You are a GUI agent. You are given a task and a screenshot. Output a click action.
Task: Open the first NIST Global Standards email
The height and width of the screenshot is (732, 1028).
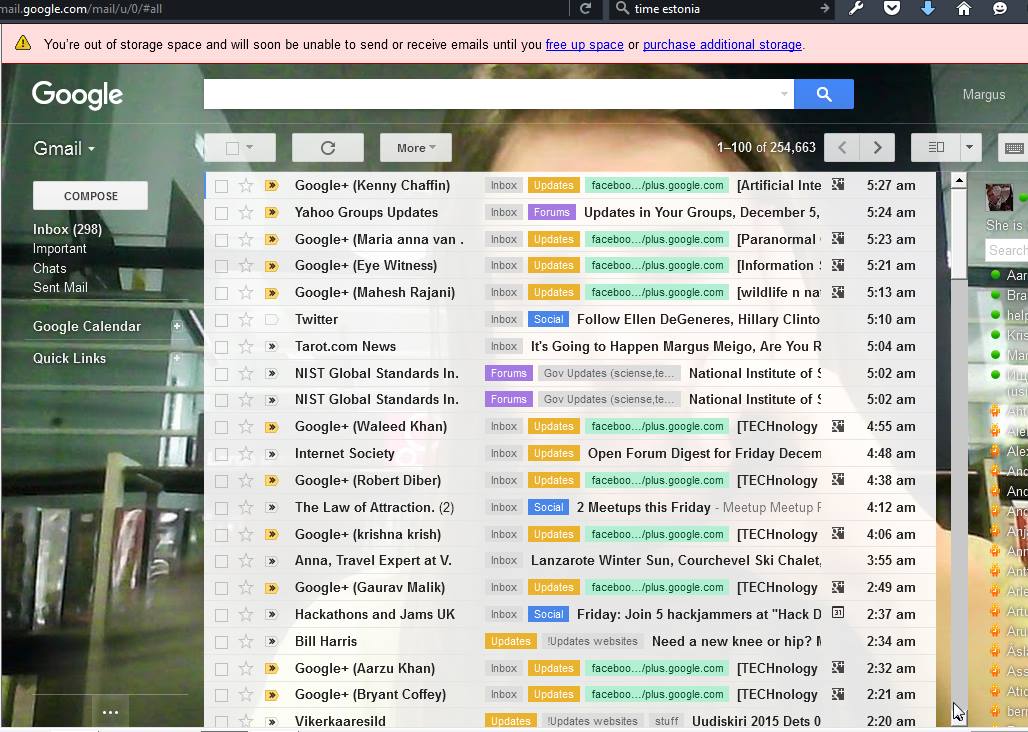pos(570,374)
